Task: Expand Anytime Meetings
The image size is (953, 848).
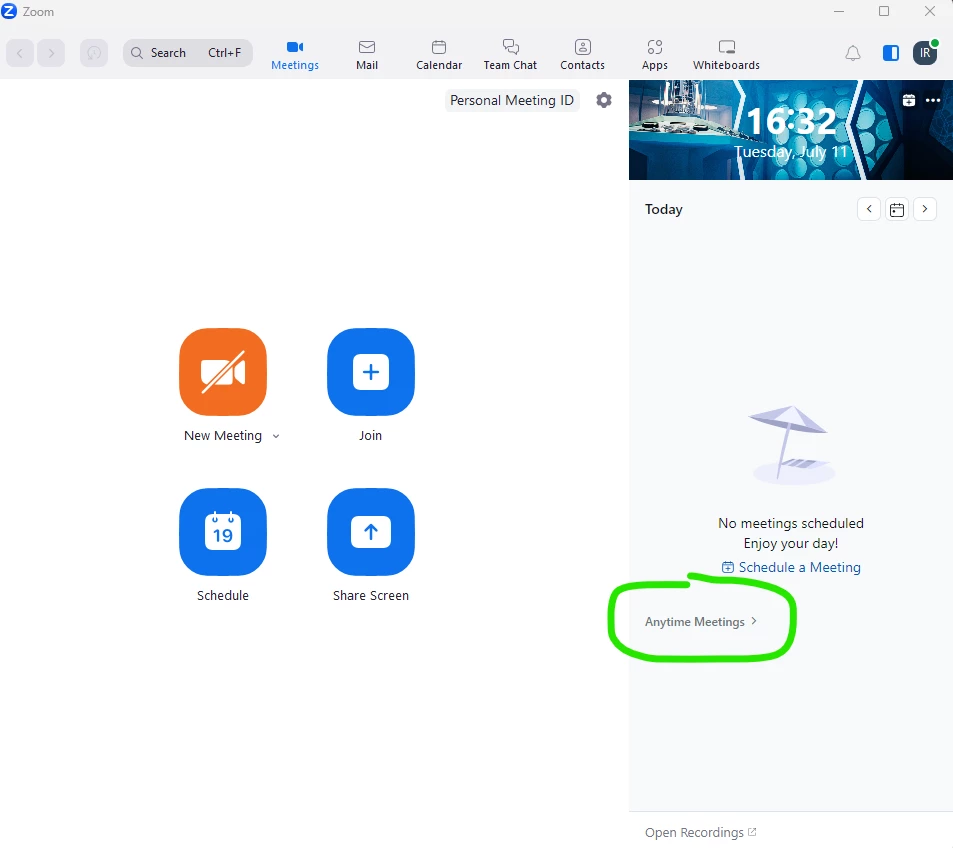Action: coord(701,622)
